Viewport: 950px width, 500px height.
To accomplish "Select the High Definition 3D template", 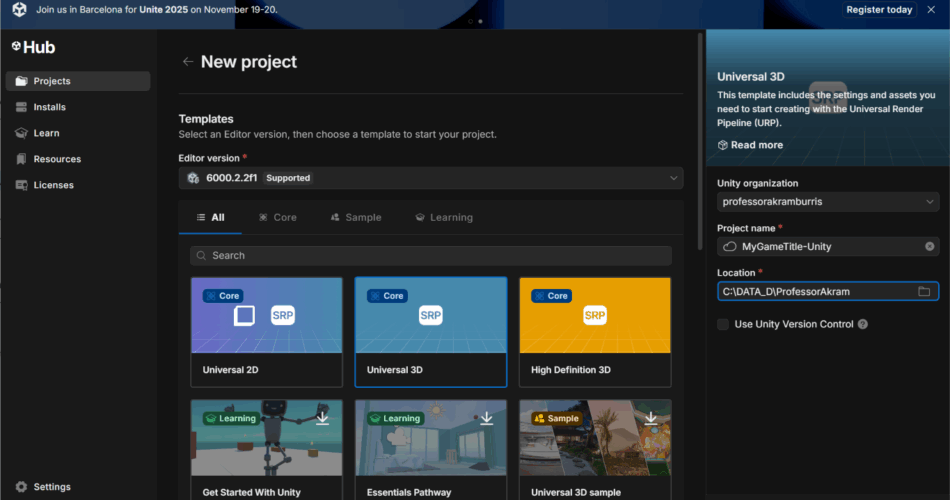I will tap(595, 332).
